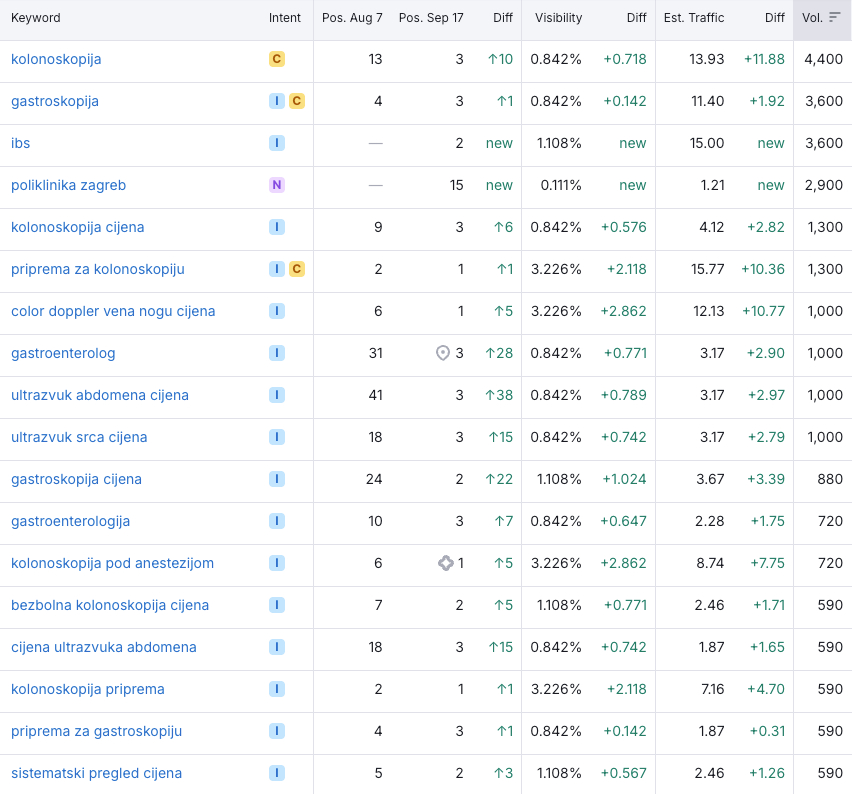
Task: Open the kolonoskopija cijena keyword link
Action: (x=78, y=227)
